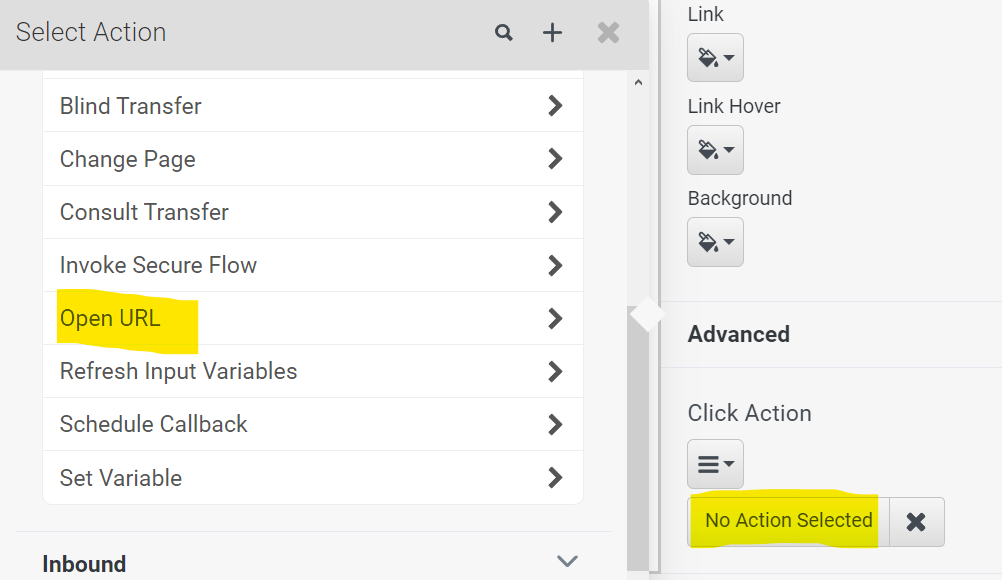Click the No Action Selected button

click(x=788, y=521)
